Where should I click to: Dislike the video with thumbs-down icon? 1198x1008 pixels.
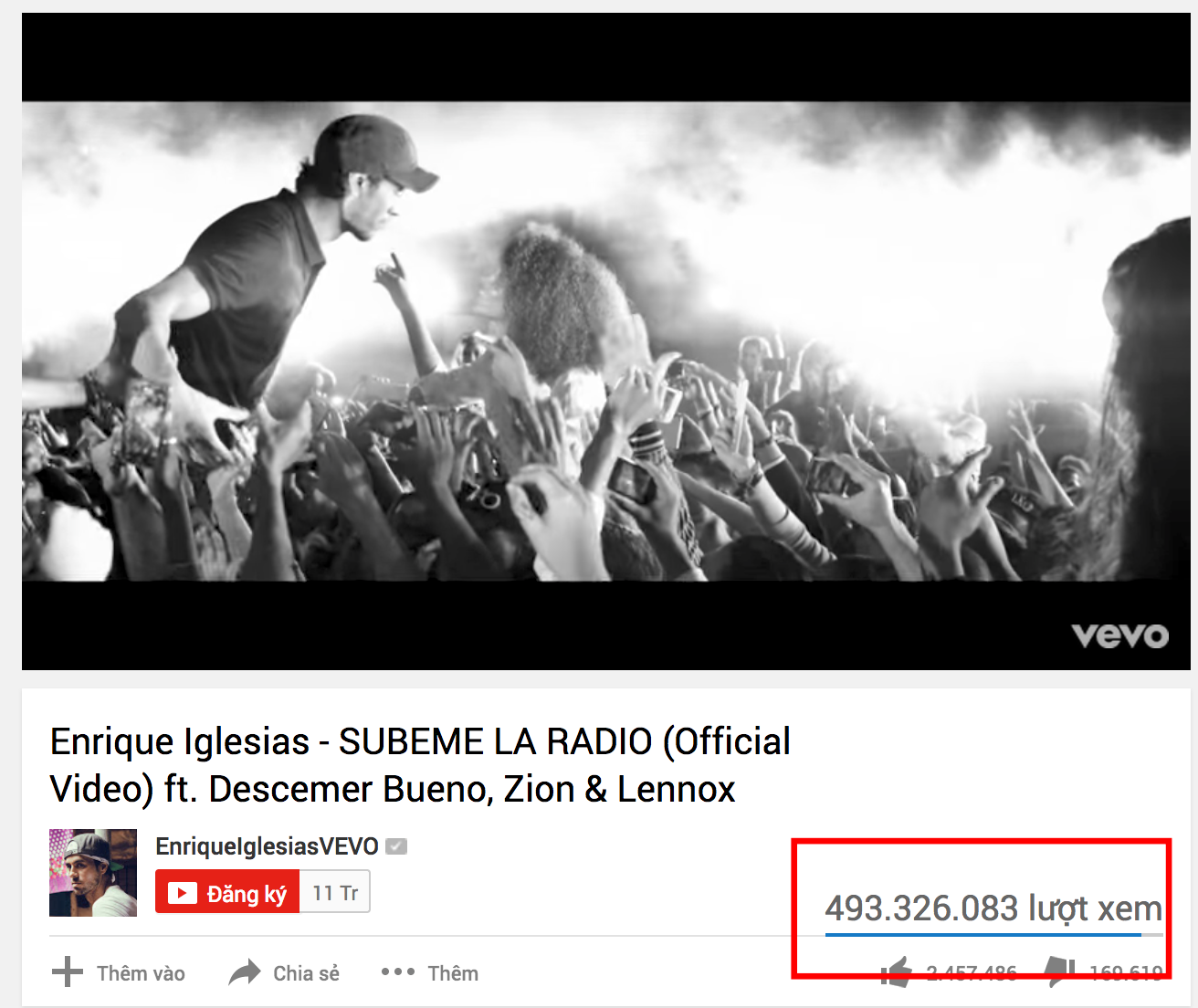[1059, 972]
